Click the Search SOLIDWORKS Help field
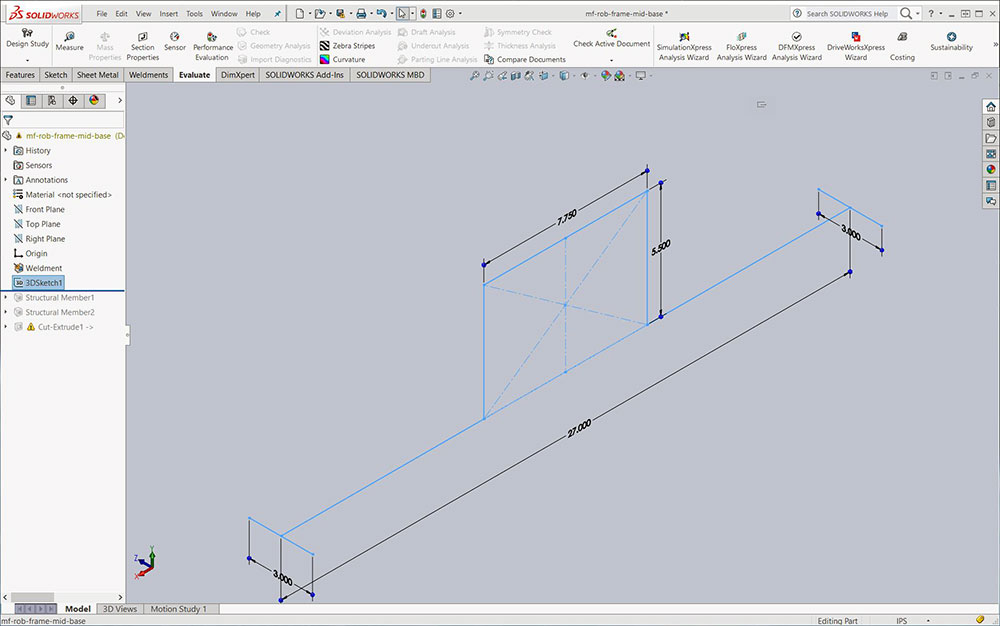 [846, 14]
